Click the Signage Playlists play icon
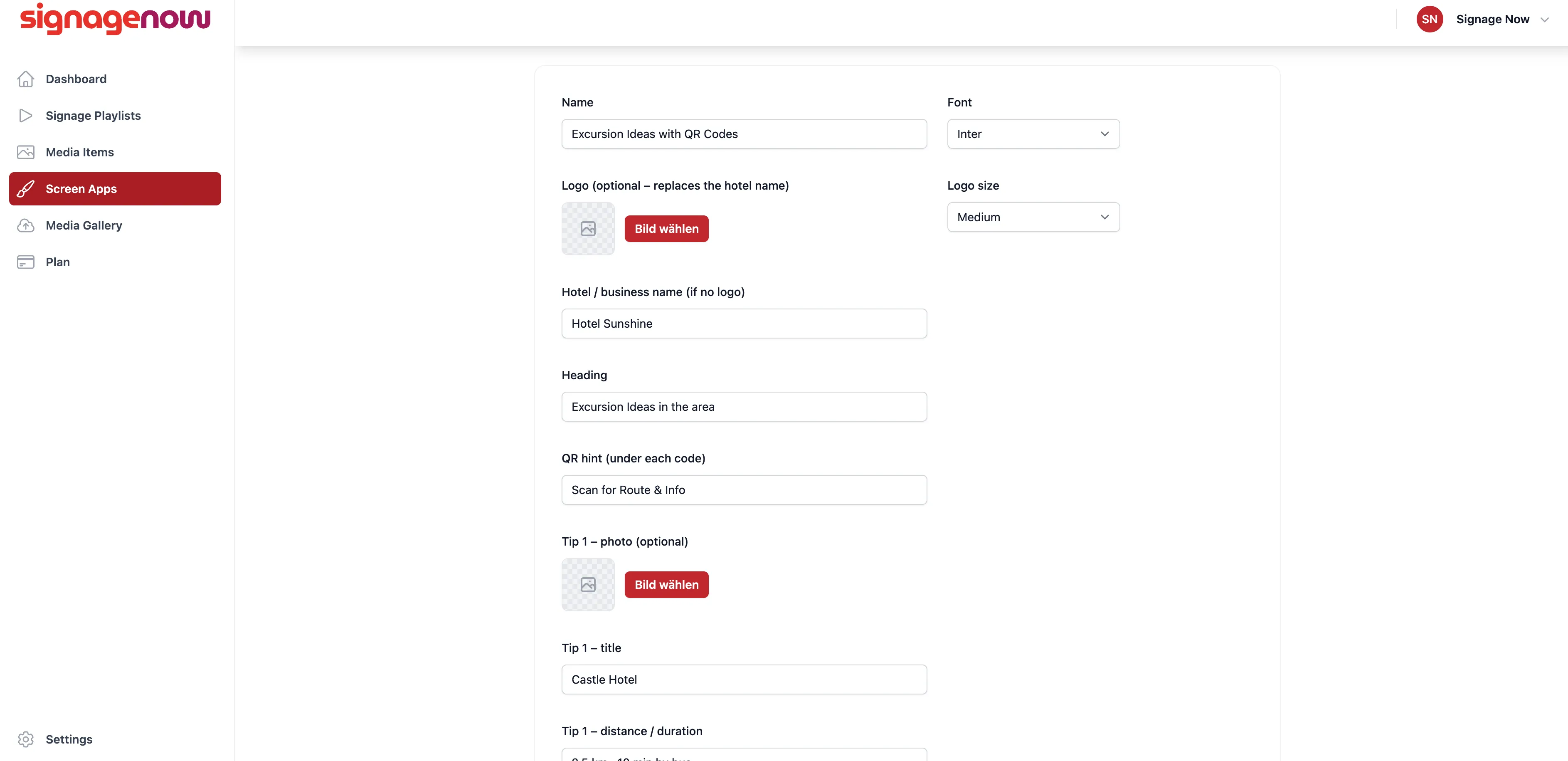The image size is (1568, 761). (26, 116)
